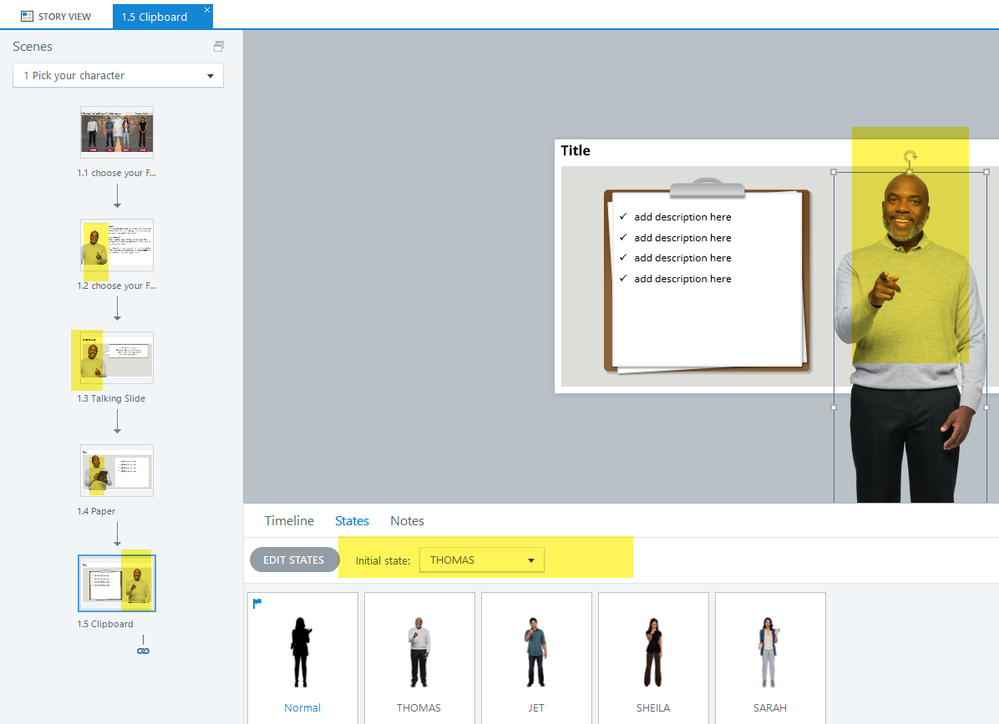
Task: Open the Pick your character scene dropdown
Action: (x=118, y=75)
